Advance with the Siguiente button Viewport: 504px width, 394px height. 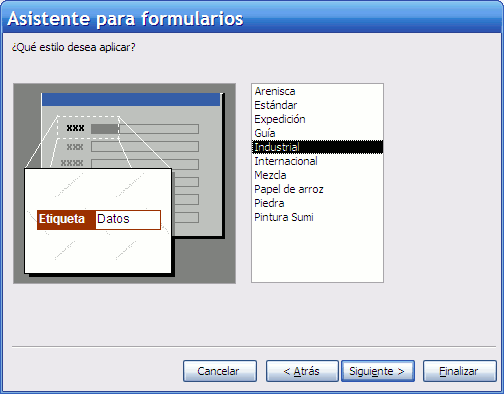[378, 371]
